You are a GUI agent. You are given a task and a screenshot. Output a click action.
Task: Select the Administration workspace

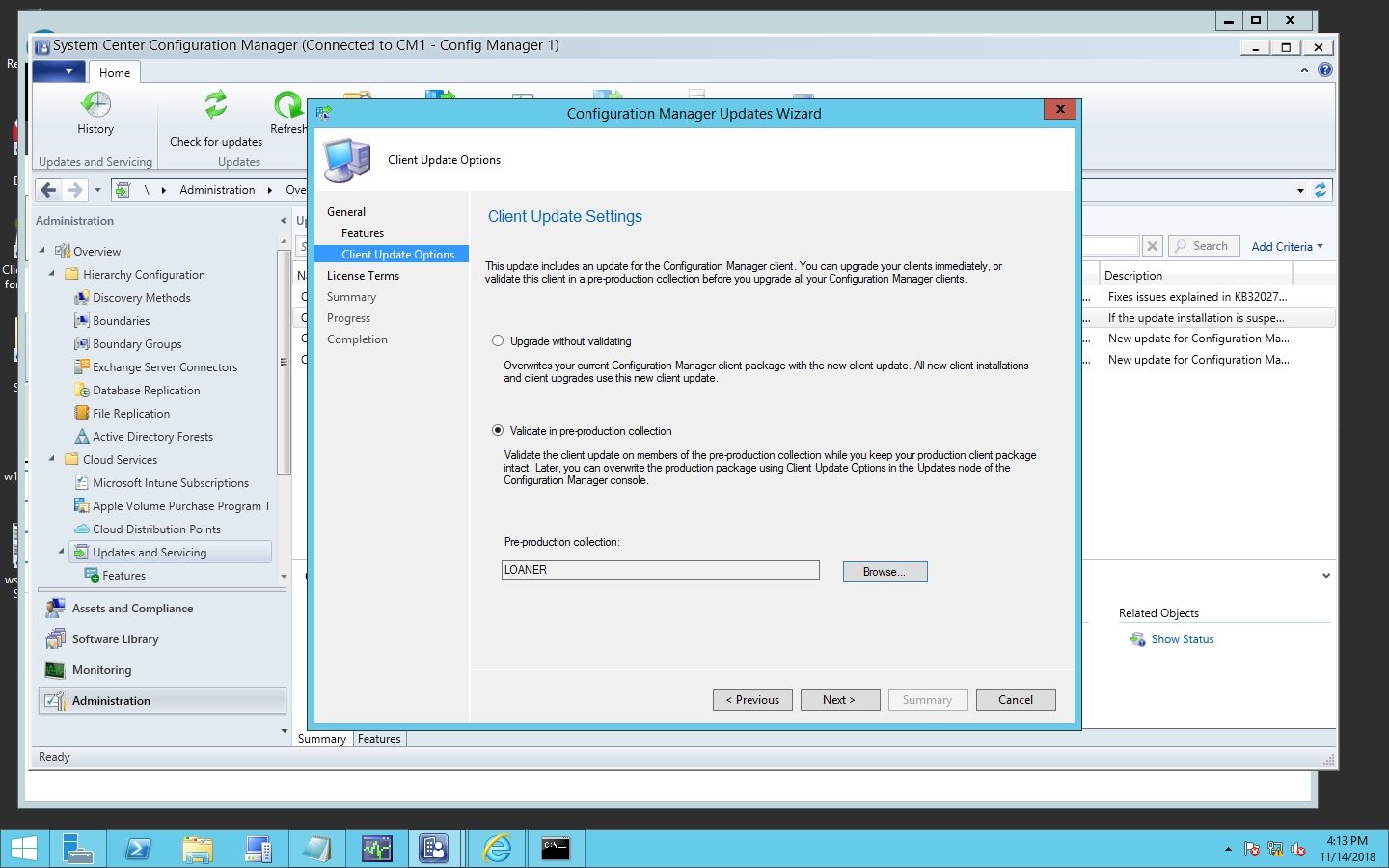tap(162, 700)
